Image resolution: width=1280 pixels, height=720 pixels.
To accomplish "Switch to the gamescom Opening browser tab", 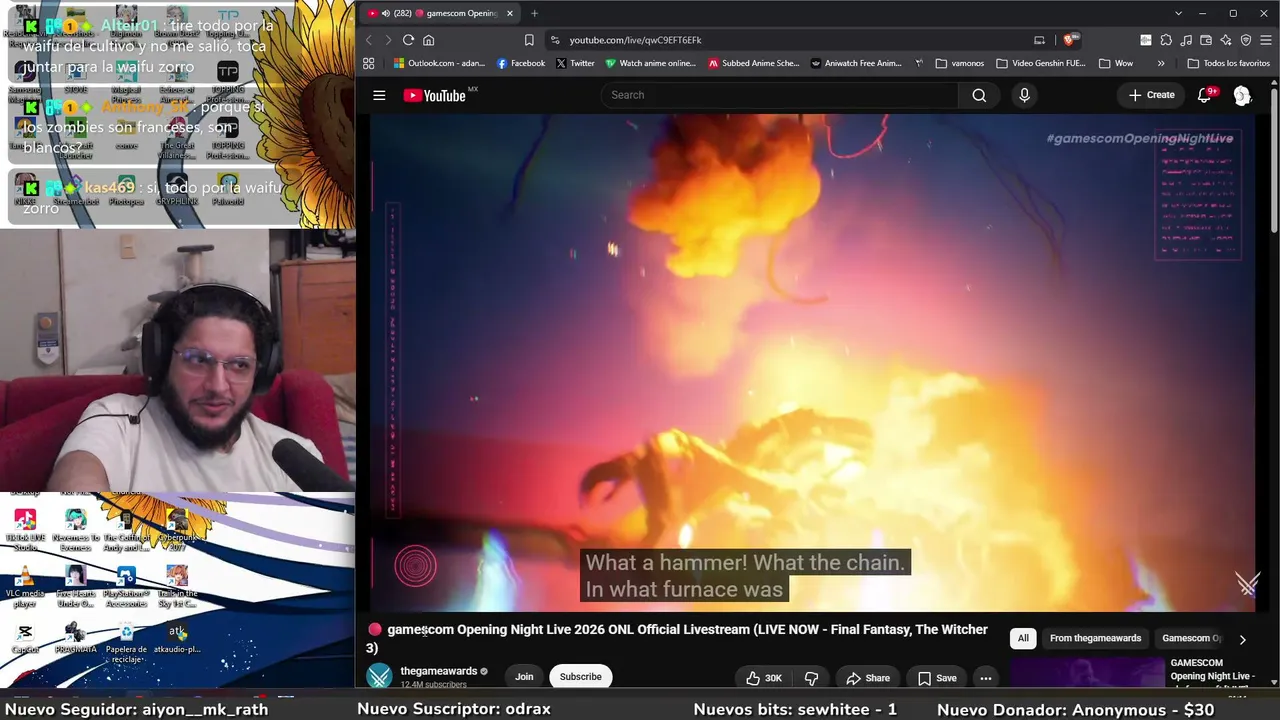I will (439, 13).
